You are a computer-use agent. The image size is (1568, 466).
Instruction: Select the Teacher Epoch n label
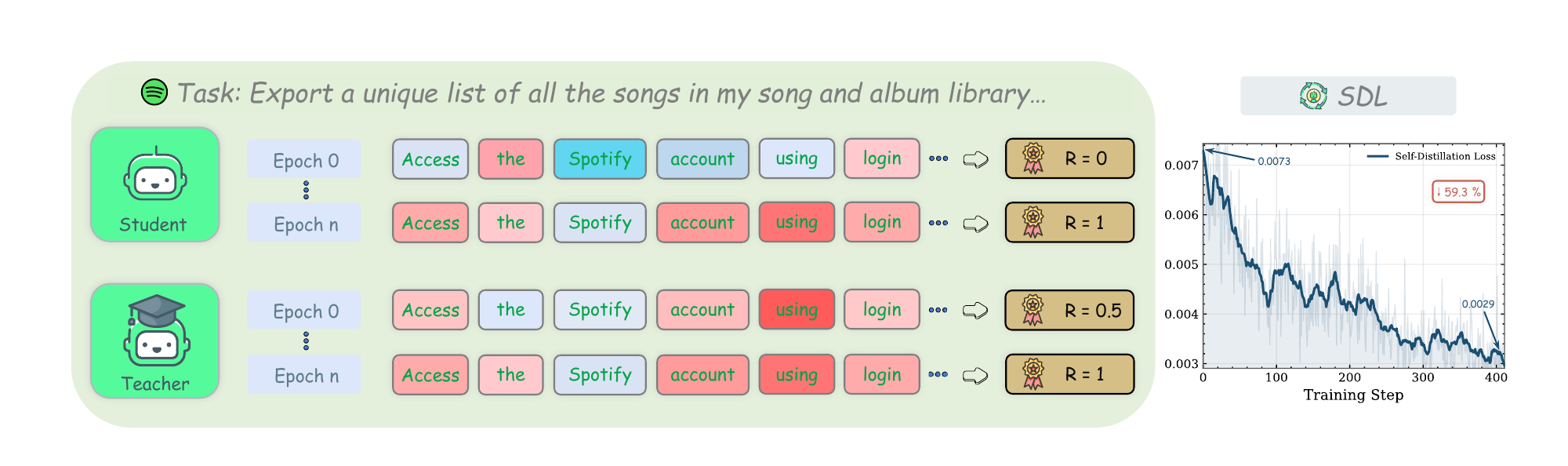tap(306, 376)
